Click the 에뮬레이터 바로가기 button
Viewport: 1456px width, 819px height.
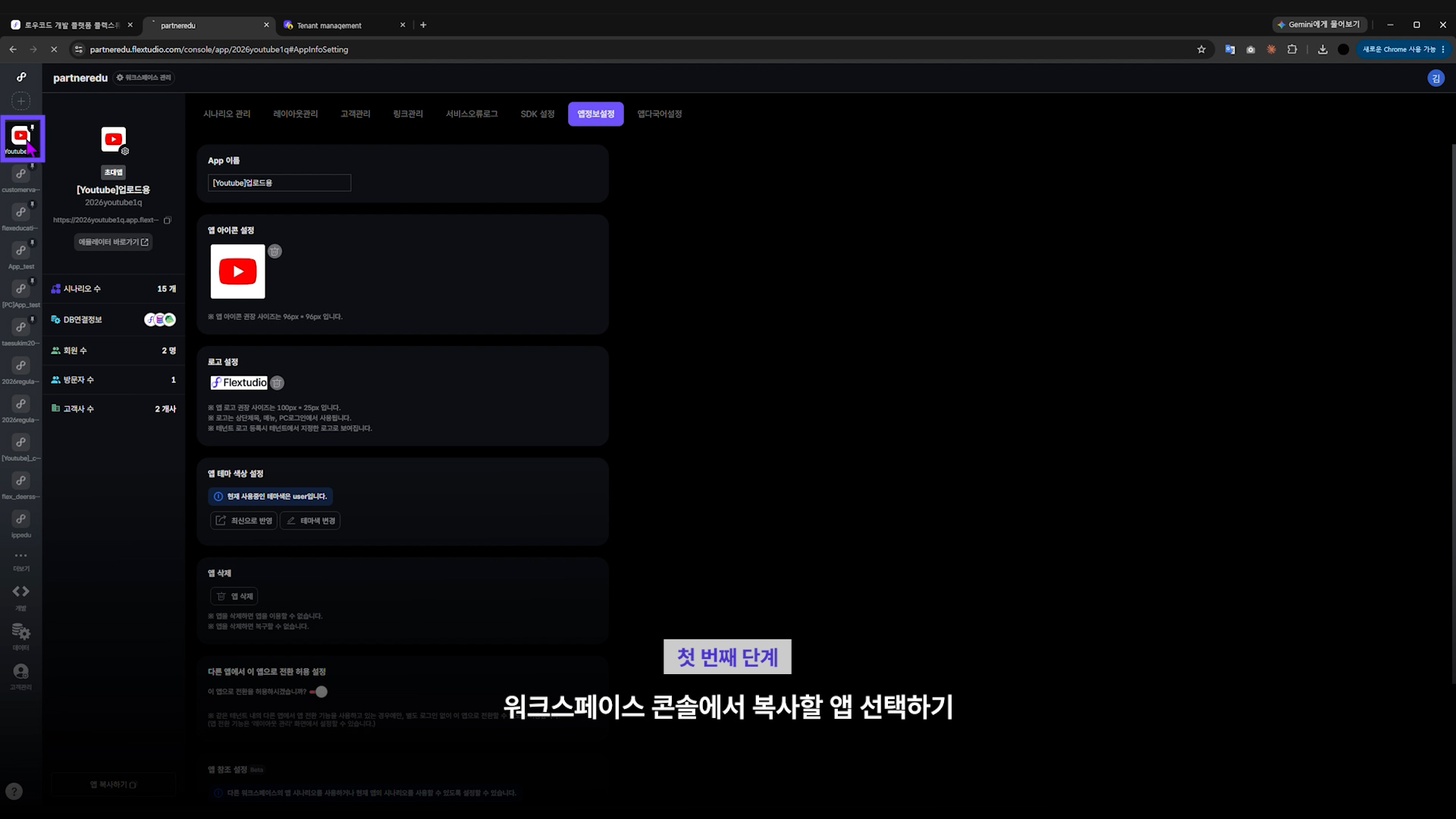point(114,242)
